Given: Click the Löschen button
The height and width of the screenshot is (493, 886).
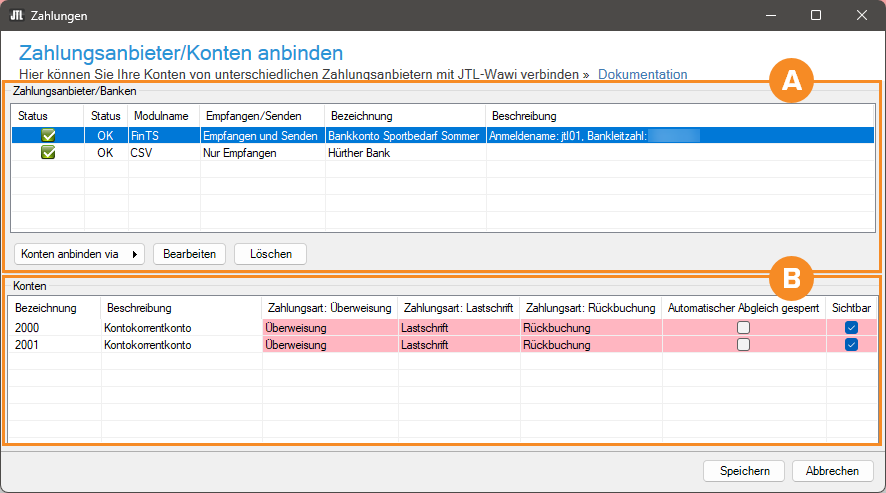Looking at the screenshot, I should 270,254.
